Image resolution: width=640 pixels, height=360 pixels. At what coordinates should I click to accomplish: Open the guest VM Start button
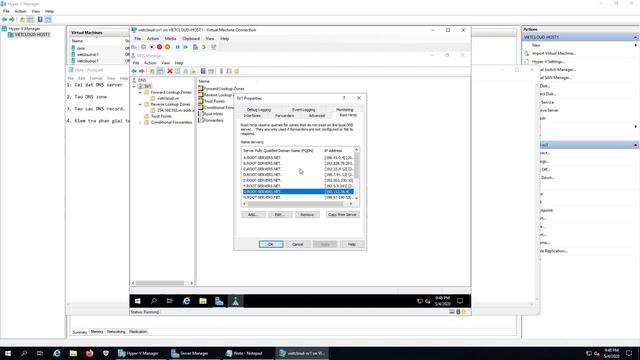point(138,301)
